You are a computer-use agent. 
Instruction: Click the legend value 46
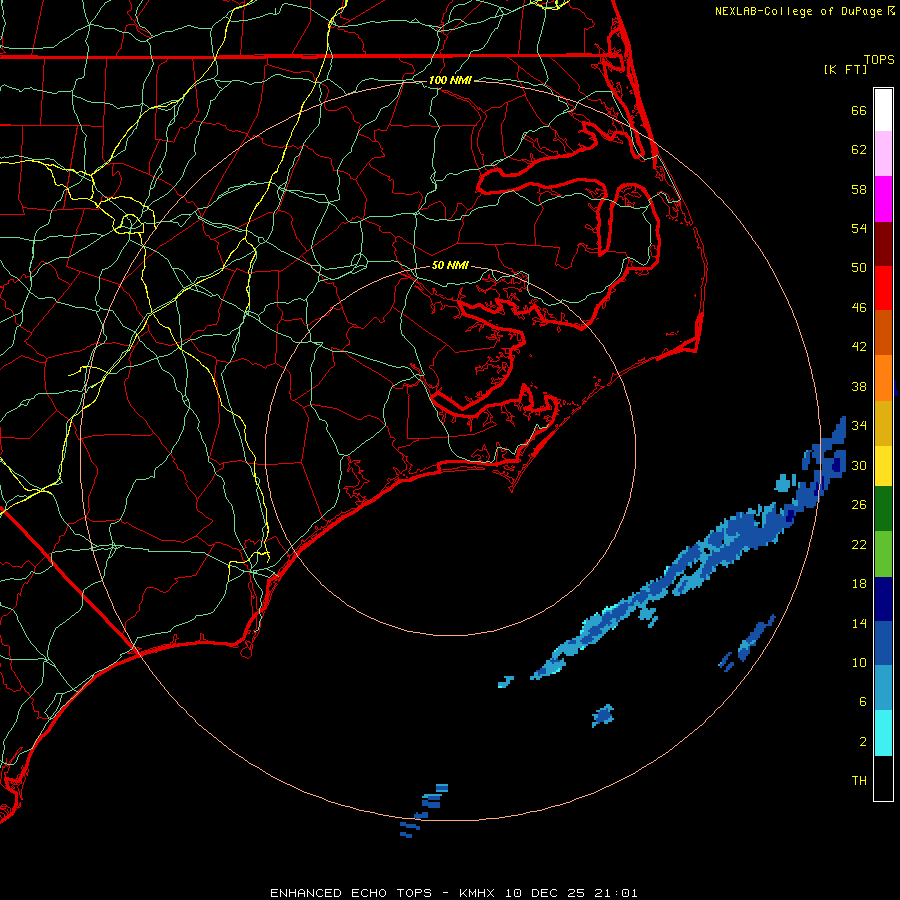point(859,308)
